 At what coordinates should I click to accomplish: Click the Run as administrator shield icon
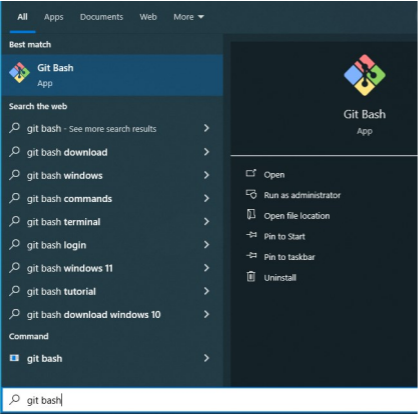[251, 194]
